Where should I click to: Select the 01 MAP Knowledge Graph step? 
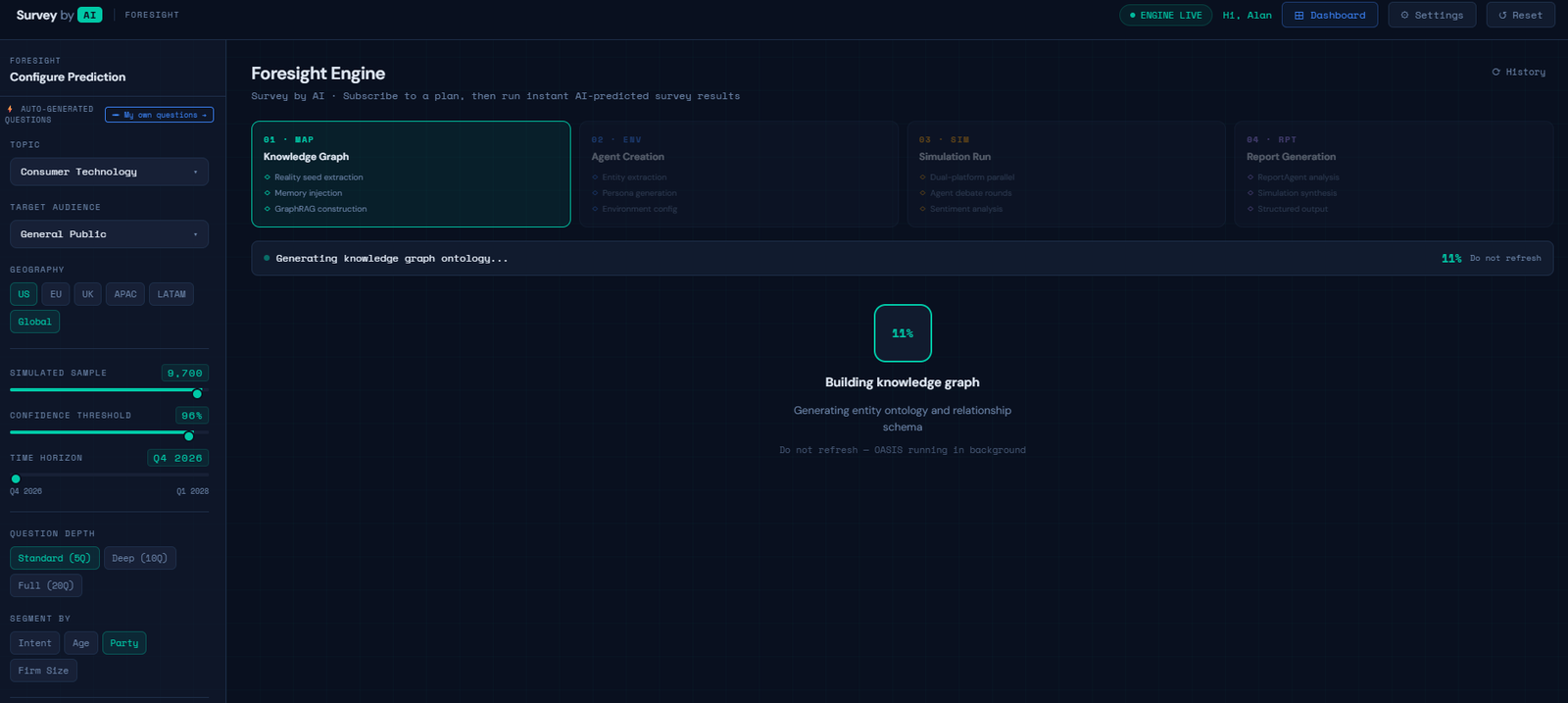click(x=411, y=174)
